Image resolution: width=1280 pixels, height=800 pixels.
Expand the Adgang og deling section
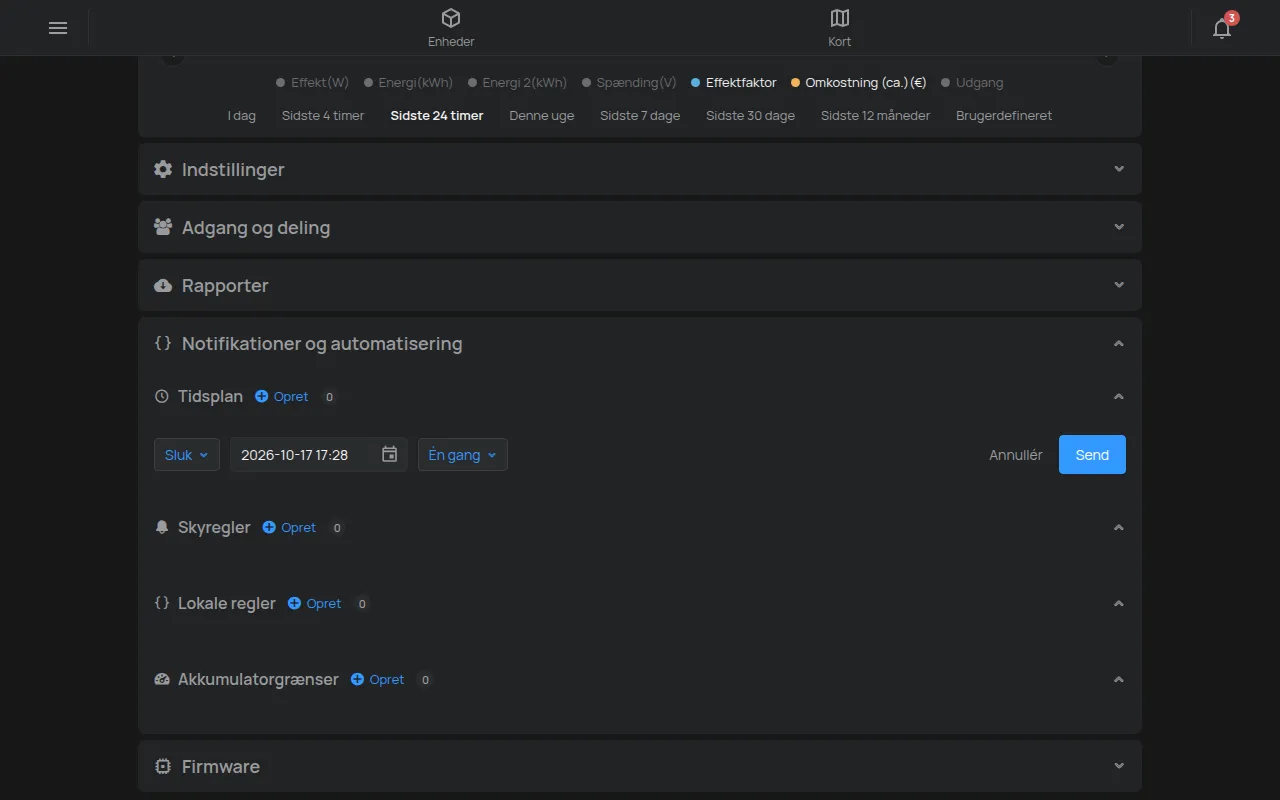640,228
